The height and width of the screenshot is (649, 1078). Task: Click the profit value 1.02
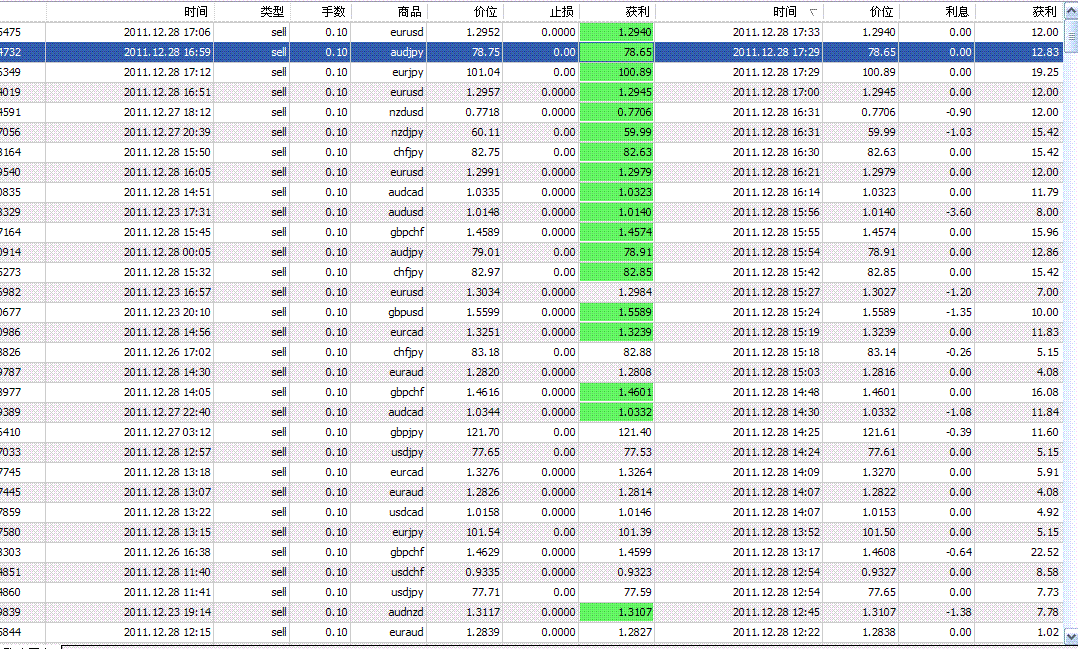tap(1048, 632)
